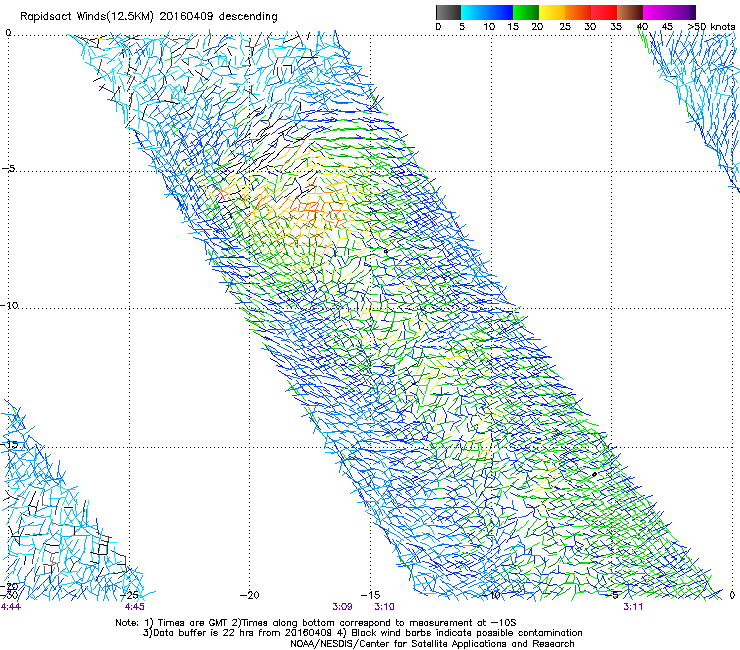The image size is (740, 650).
Task: Click the purple time label '3:09'
Action: click(x=343, y=607)
